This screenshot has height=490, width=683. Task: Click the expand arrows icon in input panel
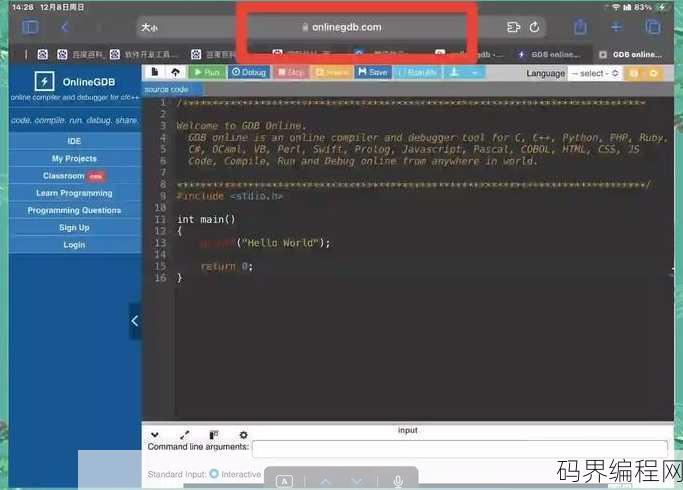(185, 435)
